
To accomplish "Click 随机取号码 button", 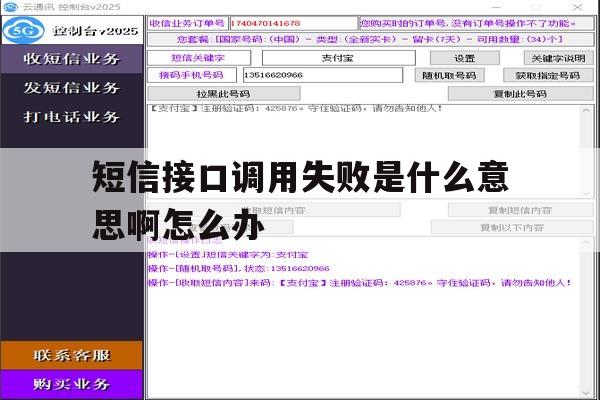I will 449,75.
